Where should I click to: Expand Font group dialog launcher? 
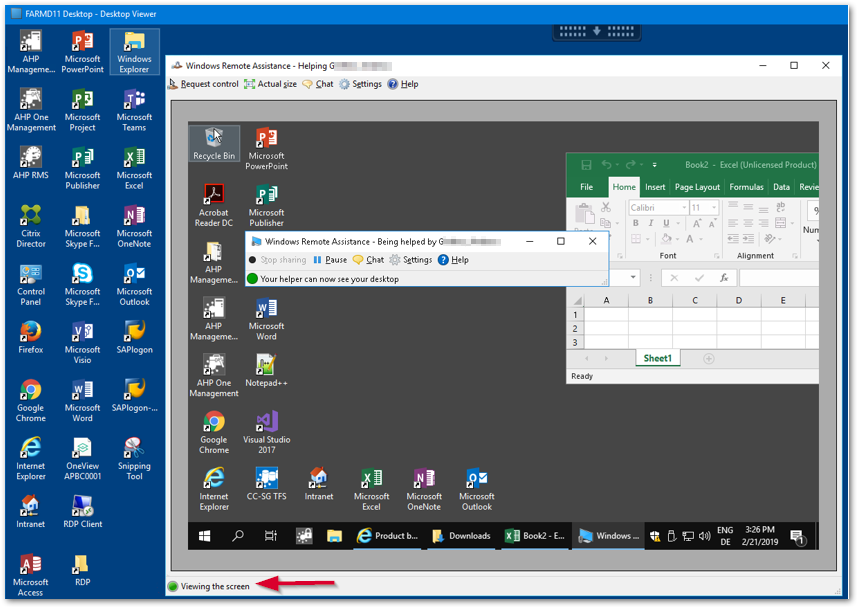point(716,256)
